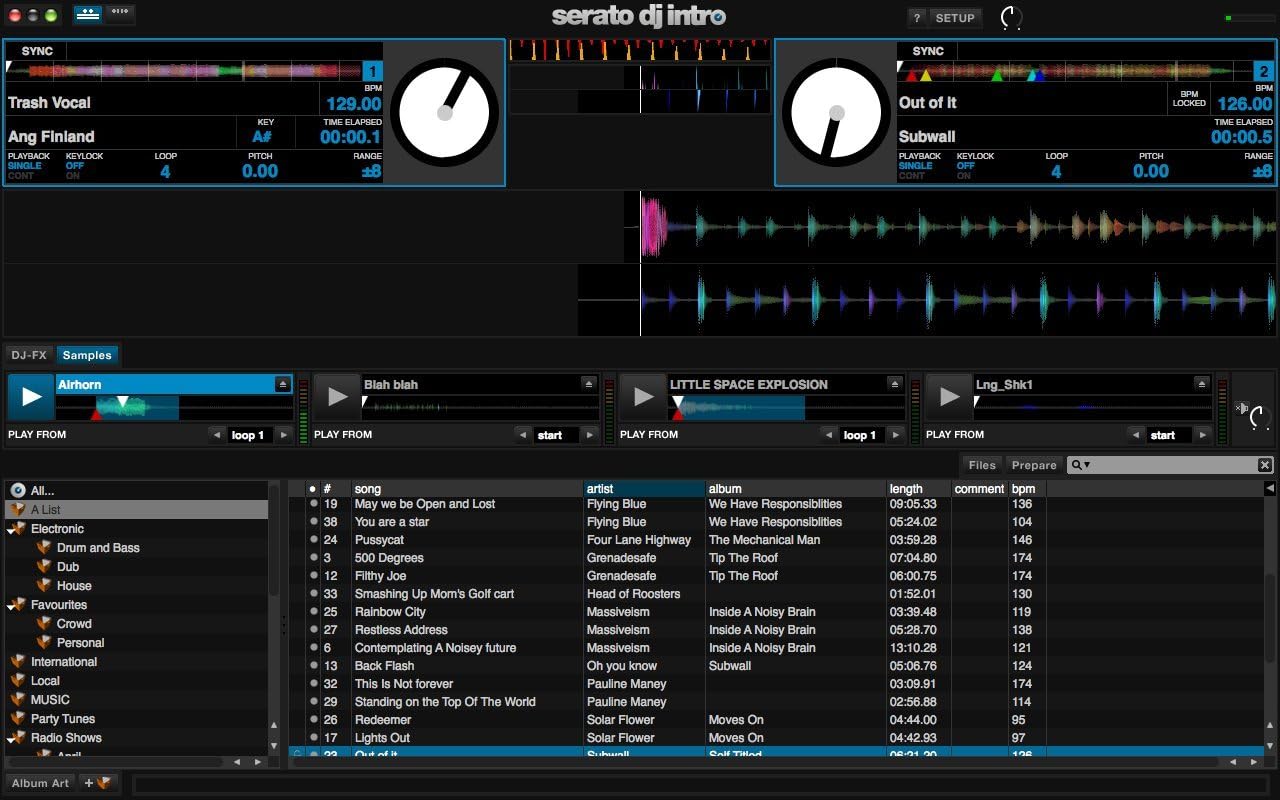Play the LITTLE SPACE EXPLOSION sample

coord(642,396)
